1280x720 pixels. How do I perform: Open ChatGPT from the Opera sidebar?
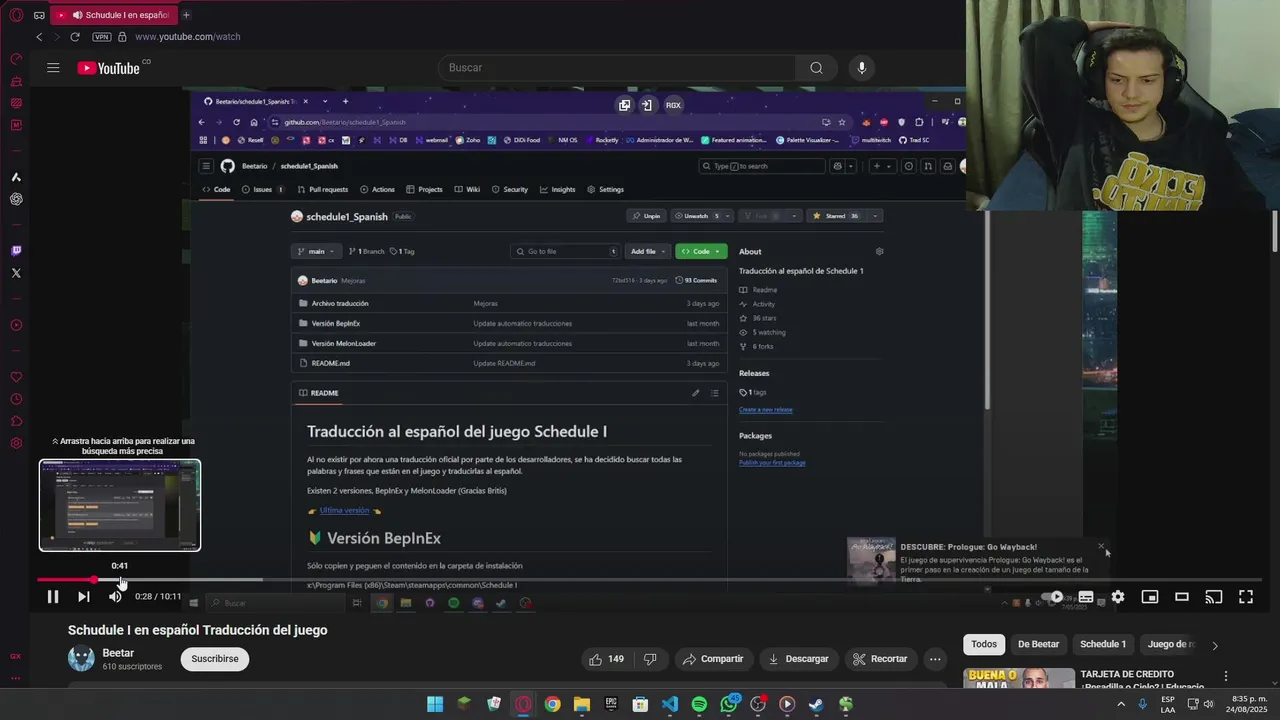click(x=16, y=199)
